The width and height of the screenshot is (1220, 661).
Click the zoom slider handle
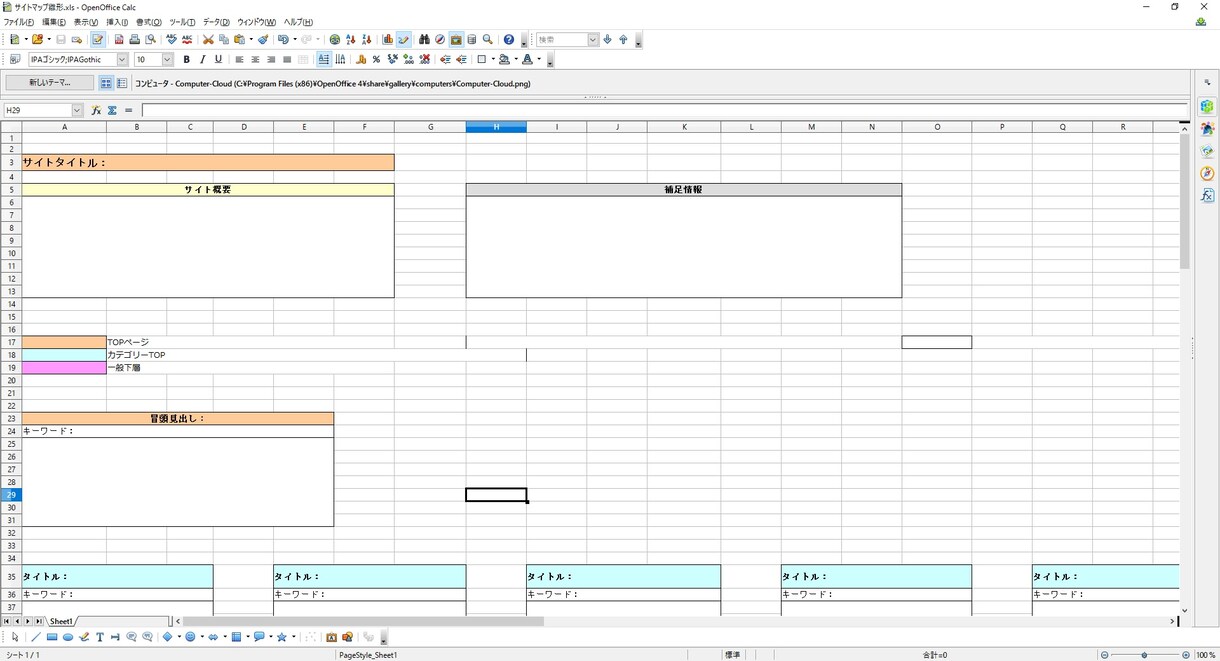pyautogui.click(x=1144, y=655)
